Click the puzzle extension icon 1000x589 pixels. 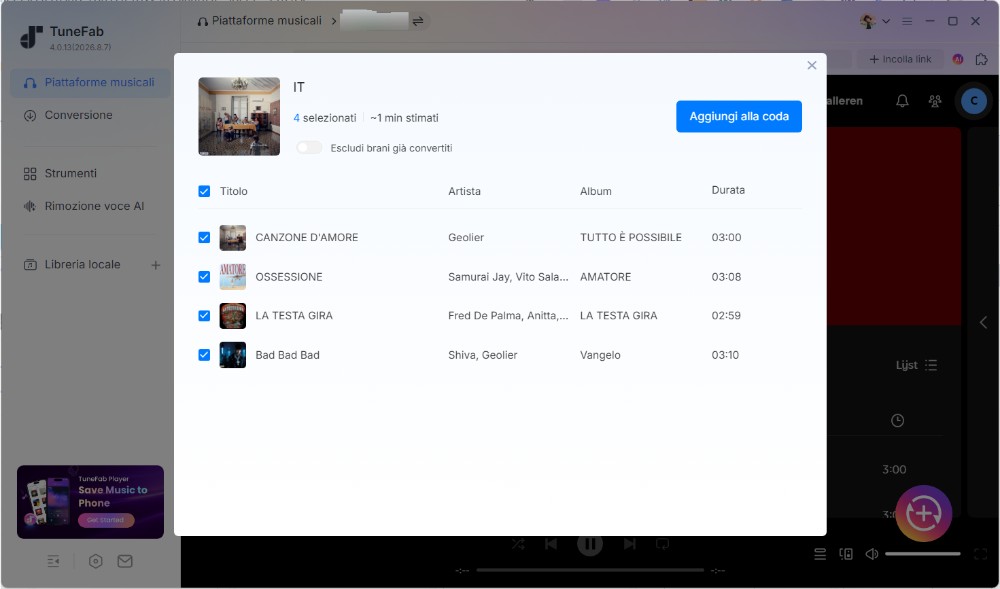(x=982, y=59)
